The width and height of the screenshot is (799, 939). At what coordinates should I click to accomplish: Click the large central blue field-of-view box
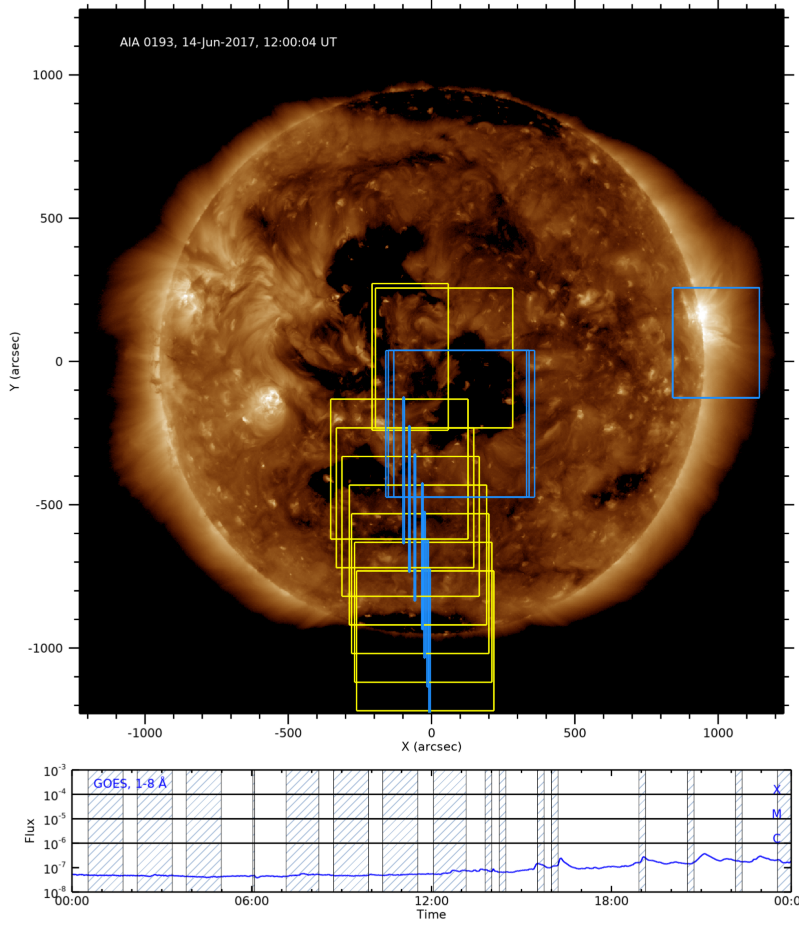click(460, 423)
